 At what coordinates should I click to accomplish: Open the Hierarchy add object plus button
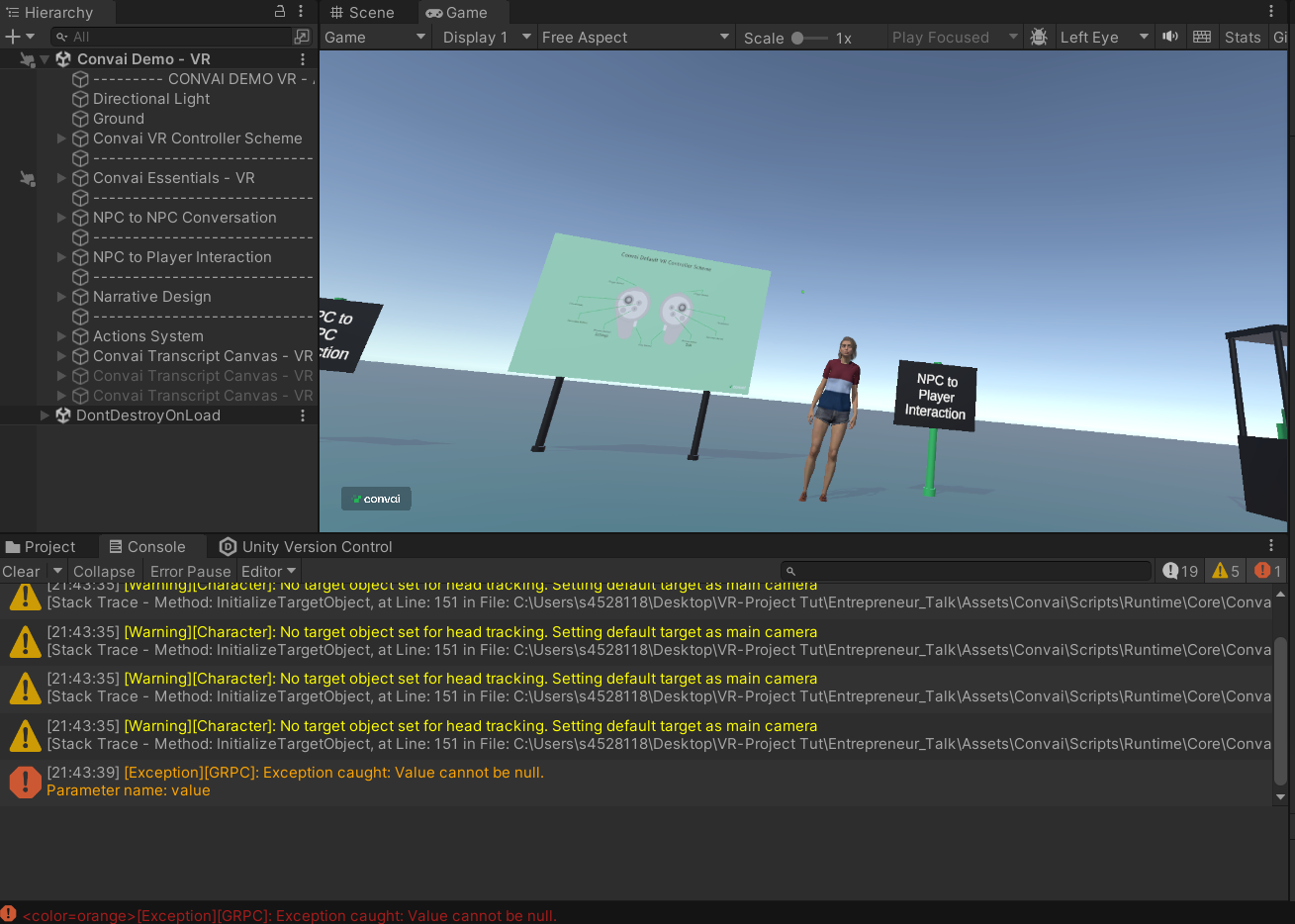coord(13,37)
